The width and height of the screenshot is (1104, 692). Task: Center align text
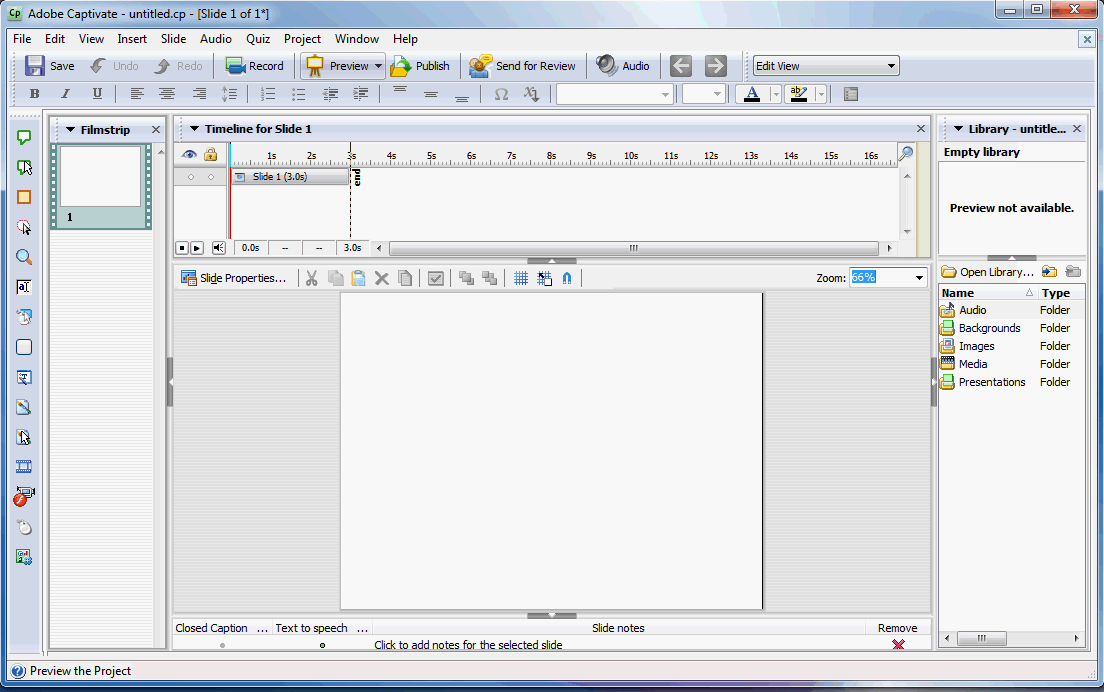[x=167, y=94]
